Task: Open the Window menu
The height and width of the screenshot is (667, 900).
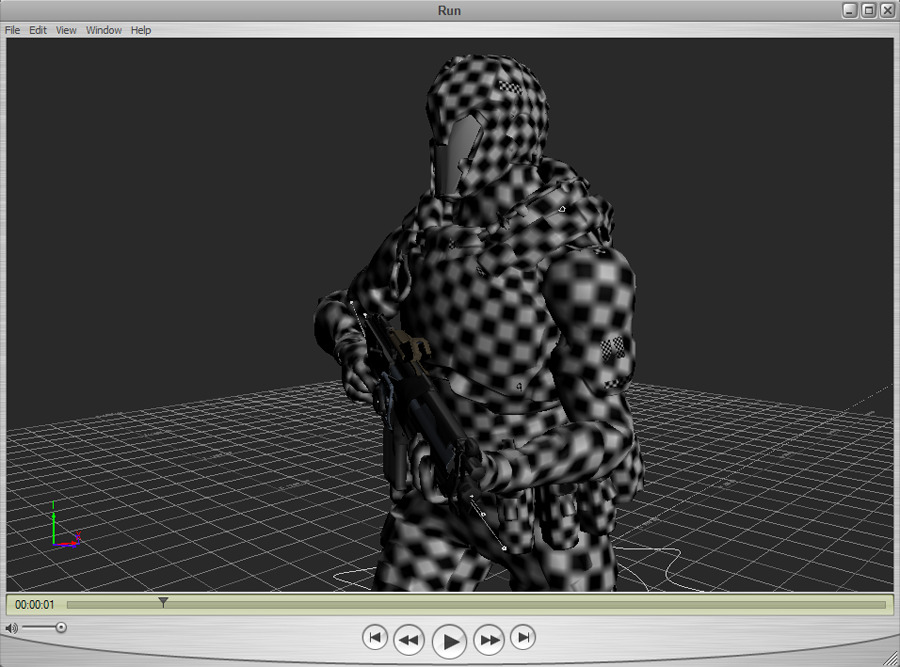Action: coord(104,30)
